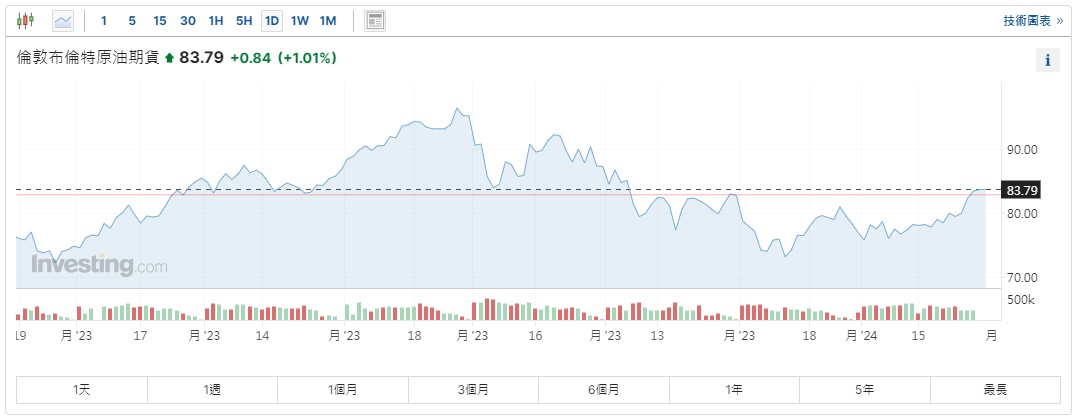Click the Investing.com watermark logo
Screen dimensions: 1075x419
pyautogui.click(x=99, y=266)
